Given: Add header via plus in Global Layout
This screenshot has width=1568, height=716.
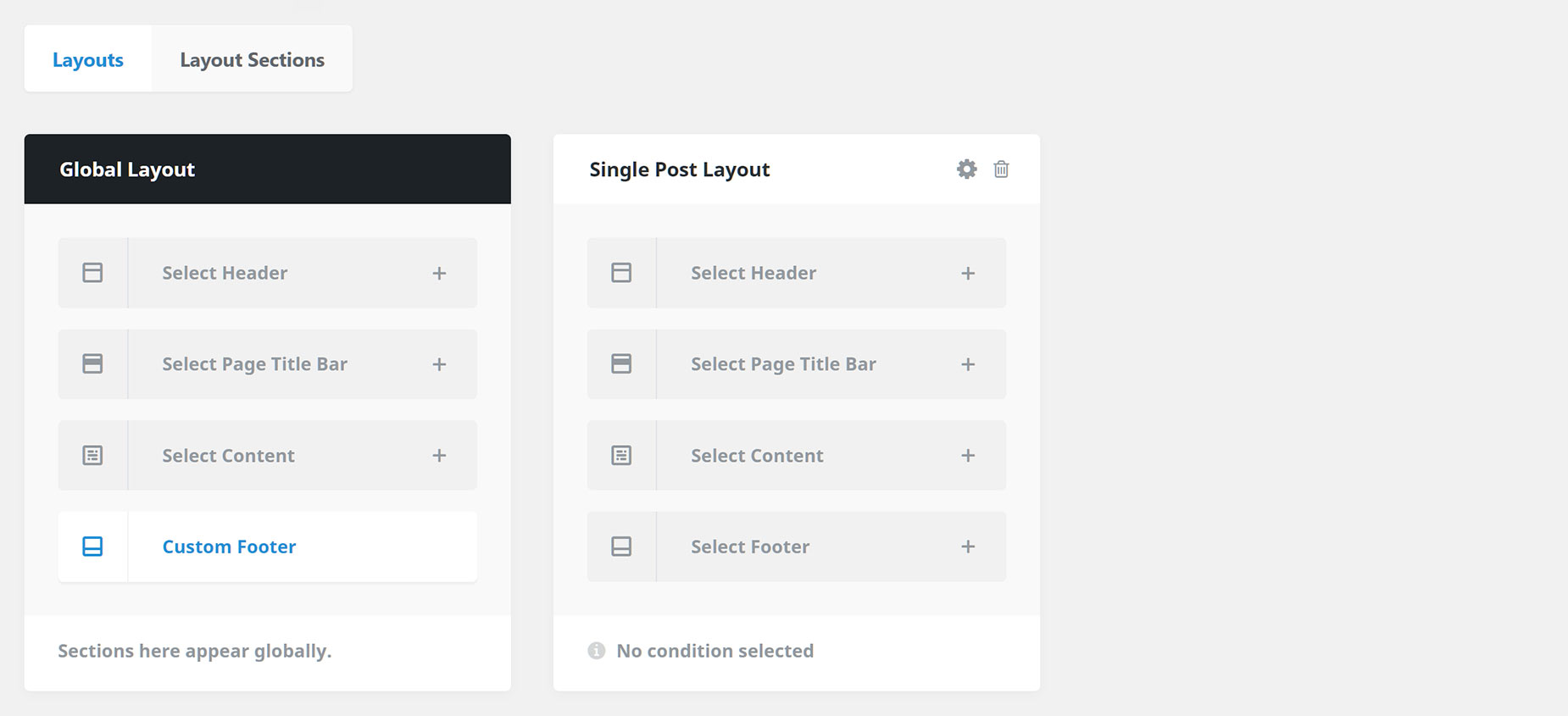Looking at the screenshot, I should 439,273.
